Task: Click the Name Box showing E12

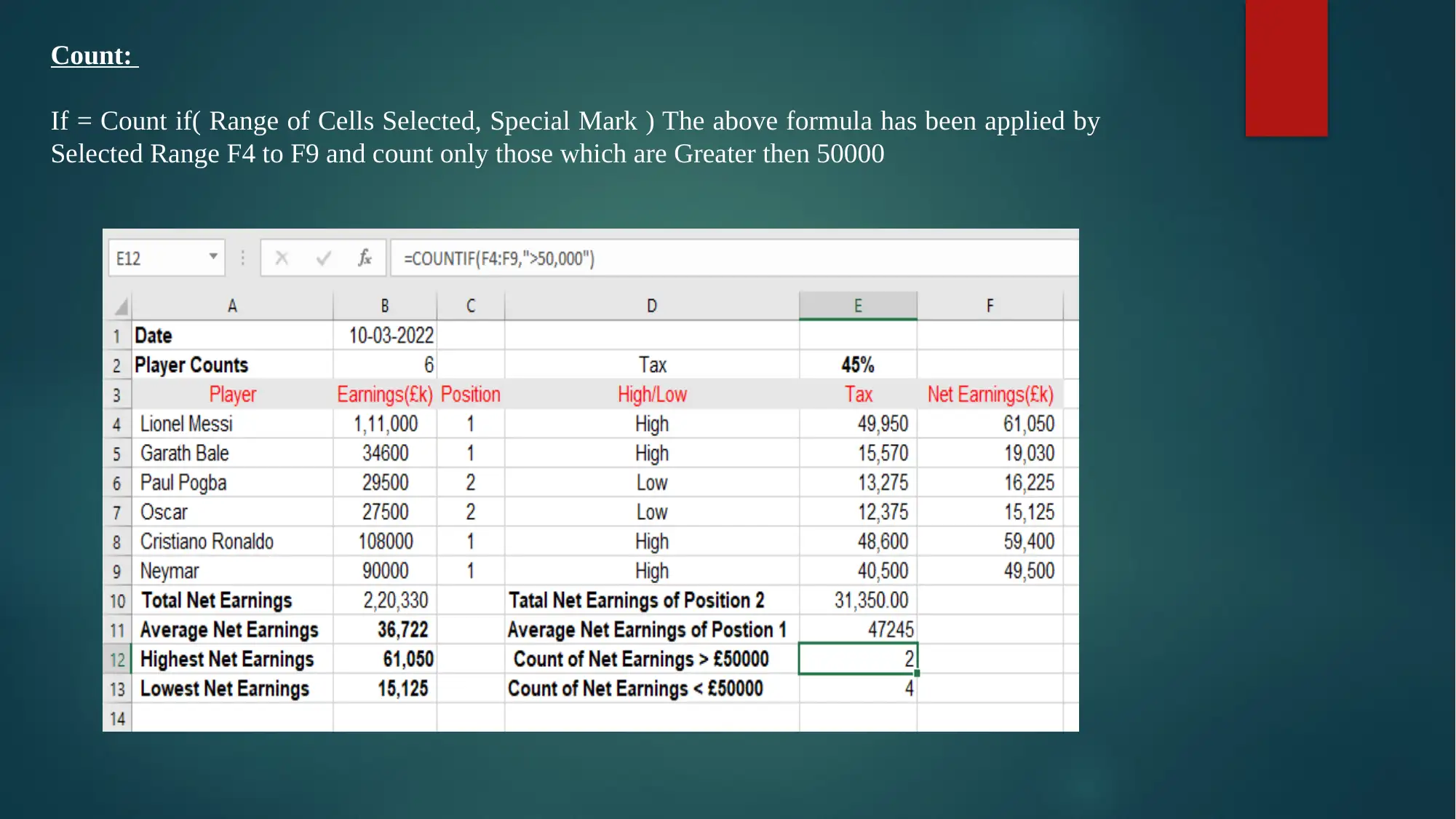Action: [166, 258]
